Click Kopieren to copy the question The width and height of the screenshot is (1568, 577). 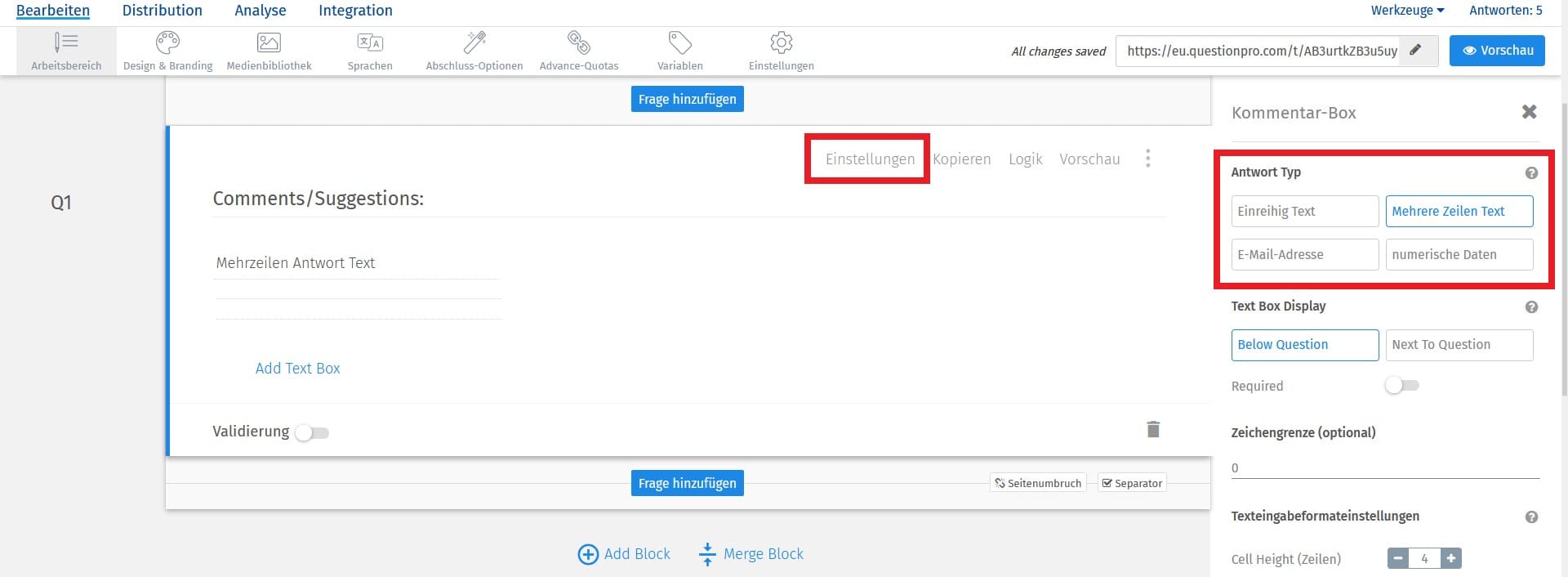(962, 159)
